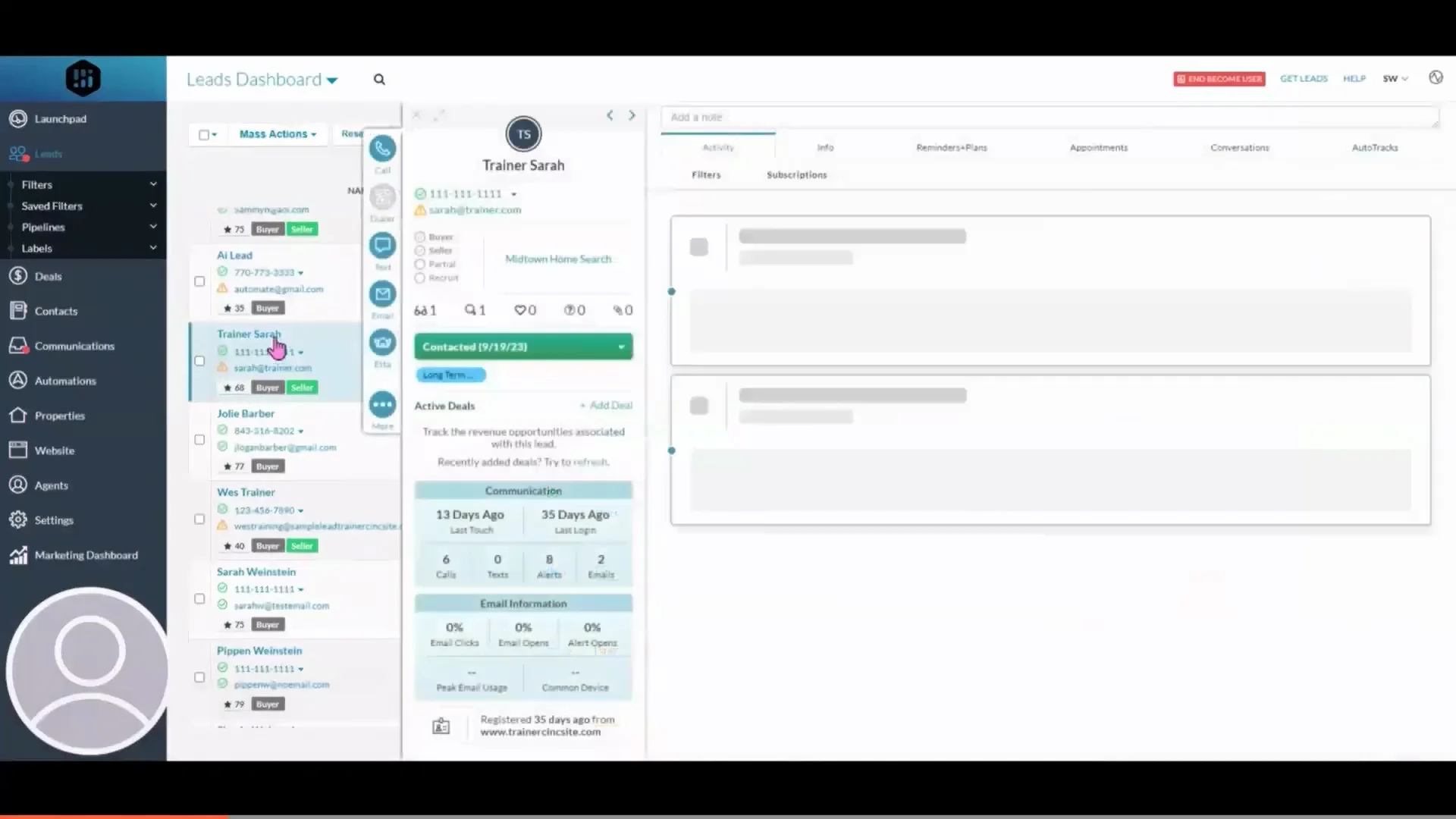This screenshot has width=1456, height=819.
Task: Open the Text message icon
Action: pos(382,246)
